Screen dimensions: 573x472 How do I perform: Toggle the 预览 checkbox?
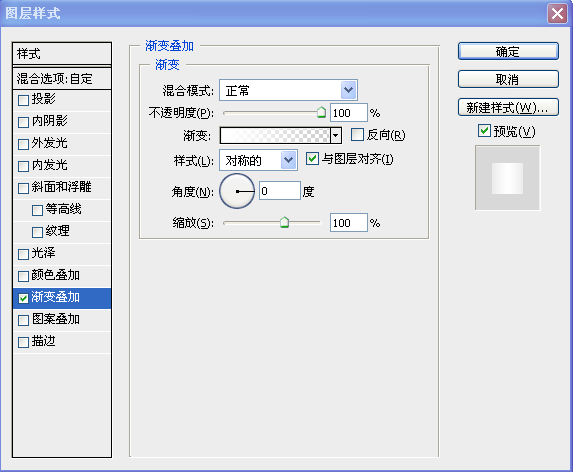click(x=484, y=130)
